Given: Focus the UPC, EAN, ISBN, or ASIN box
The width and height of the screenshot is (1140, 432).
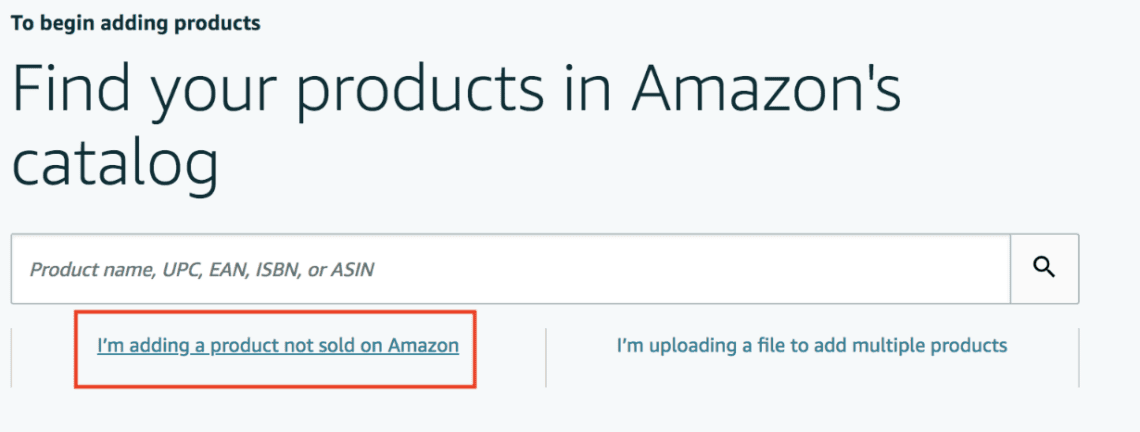Looking at the screenshot, I should tap(510, 268).
